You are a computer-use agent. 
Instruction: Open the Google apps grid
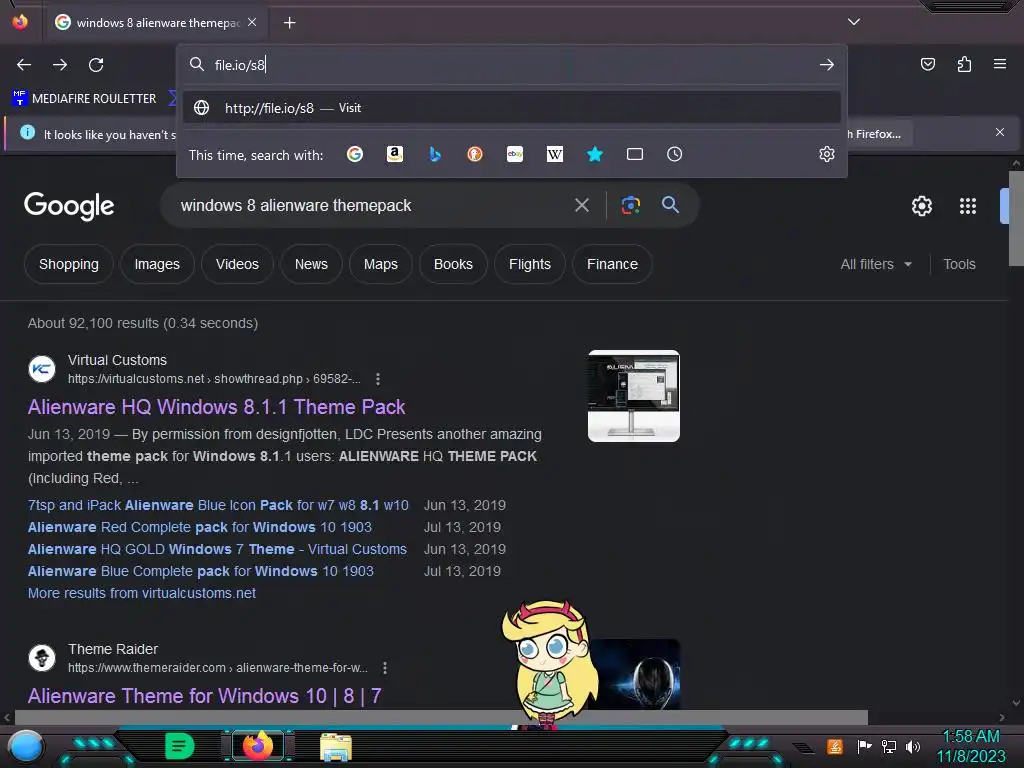click(968, 206)
